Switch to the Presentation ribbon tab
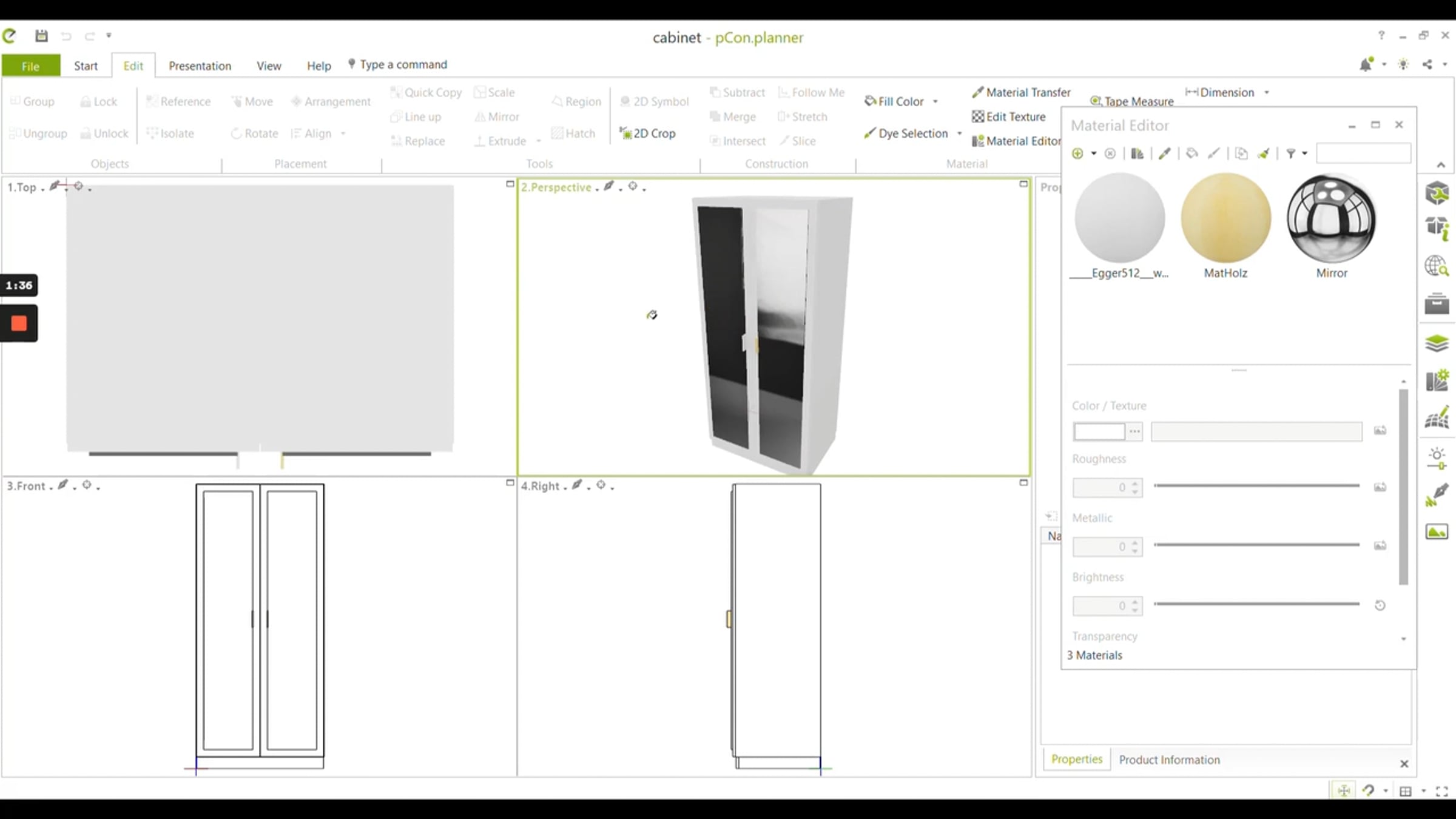This screenshot has height=819, width=1456. pos(200,66)
